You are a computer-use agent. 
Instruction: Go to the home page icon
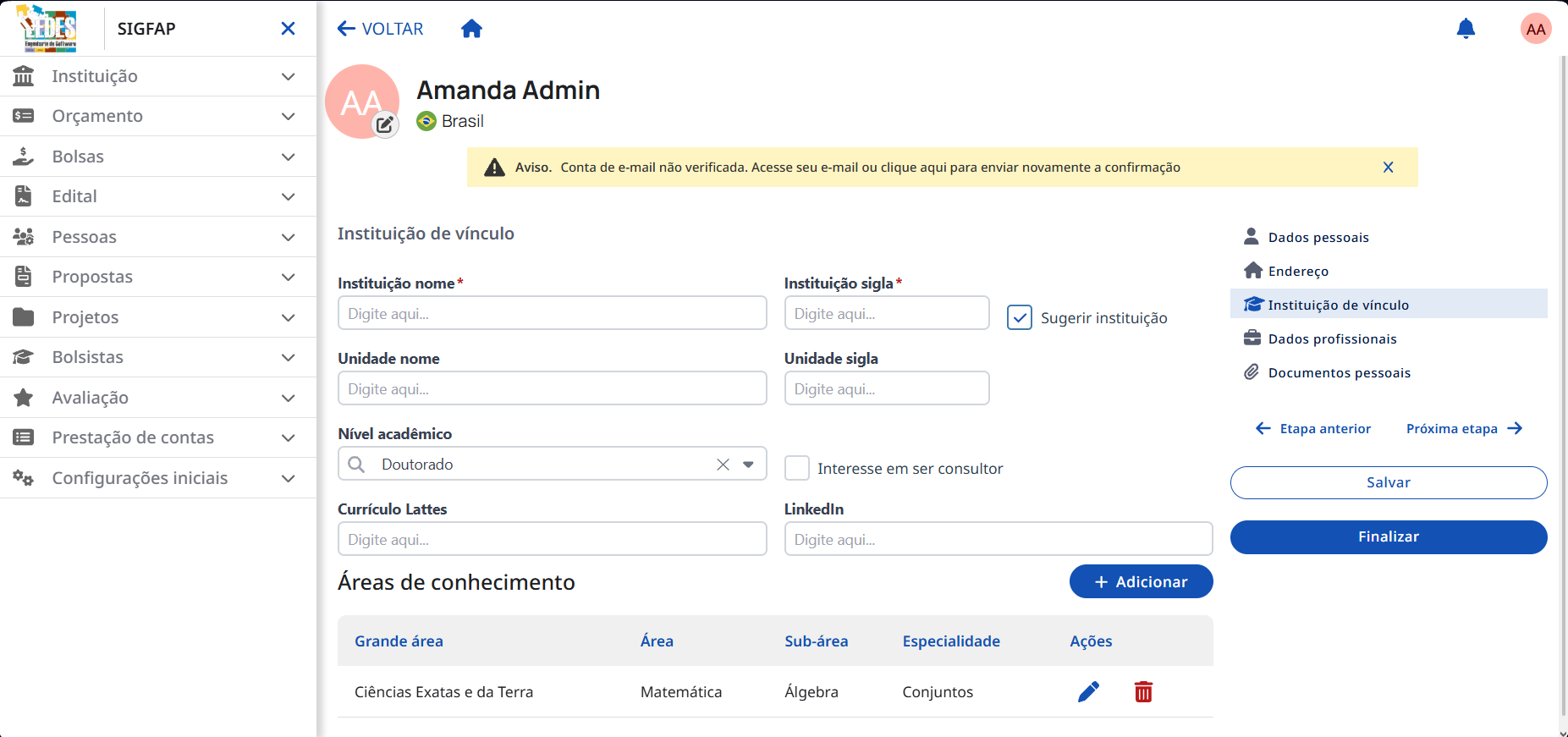click(x=471, y=29)
